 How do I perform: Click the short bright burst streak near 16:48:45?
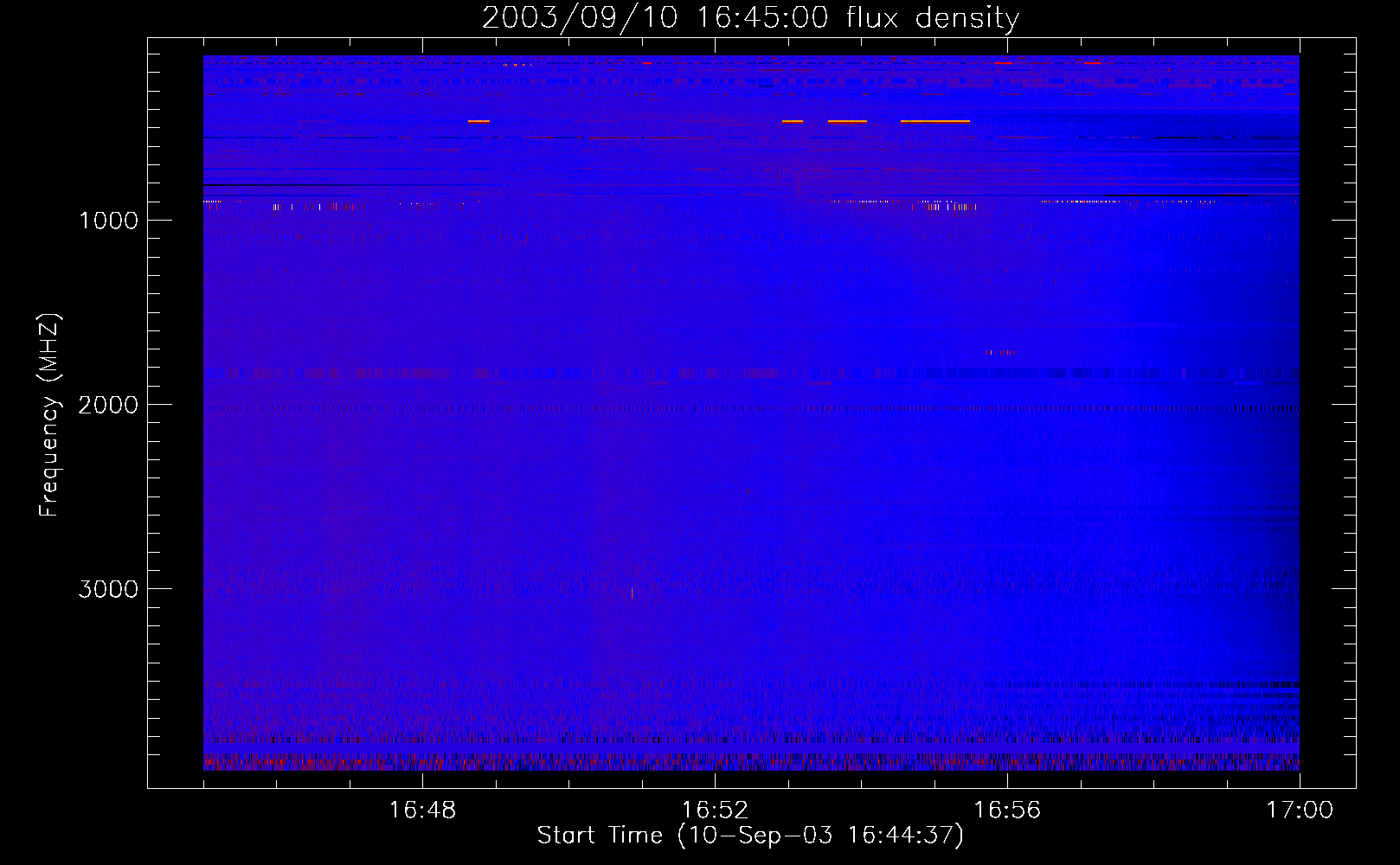478,122
